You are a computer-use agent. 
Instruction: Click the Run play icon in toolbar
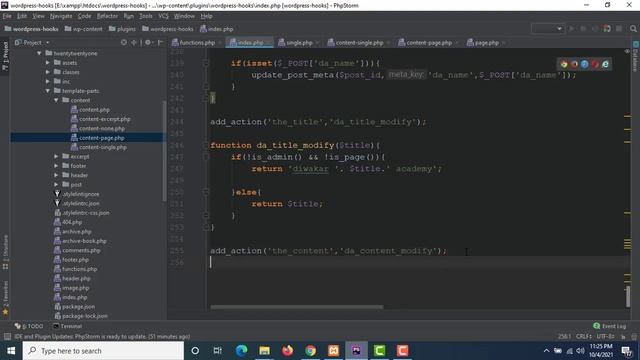click(x=571, y=29)
